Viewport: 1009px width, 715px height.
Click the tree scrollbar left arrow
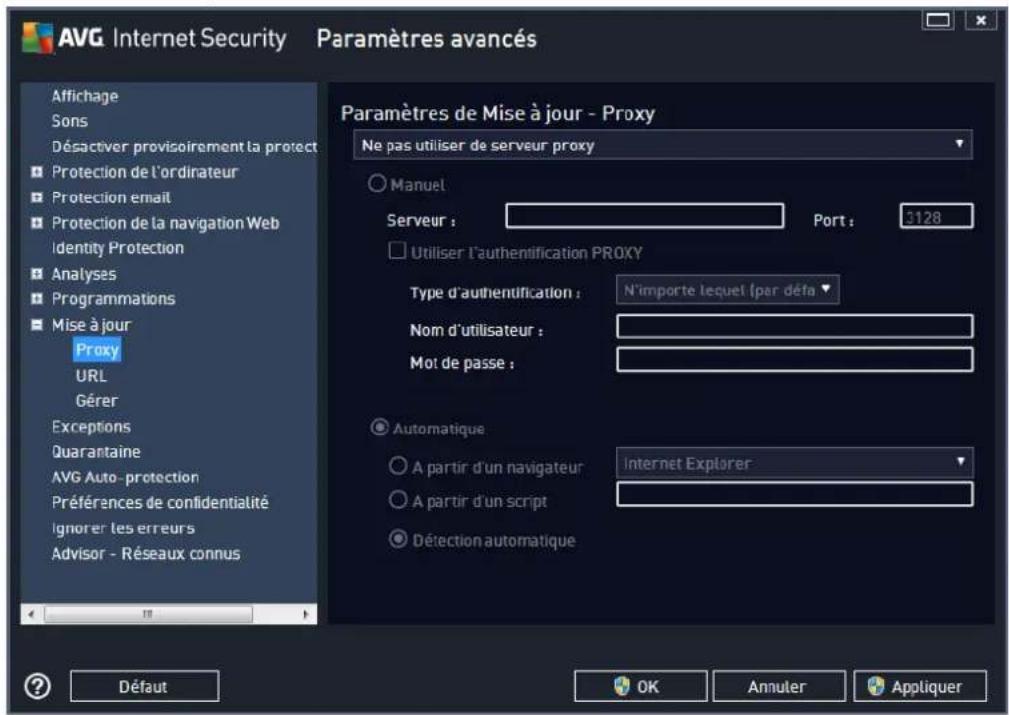31,614
